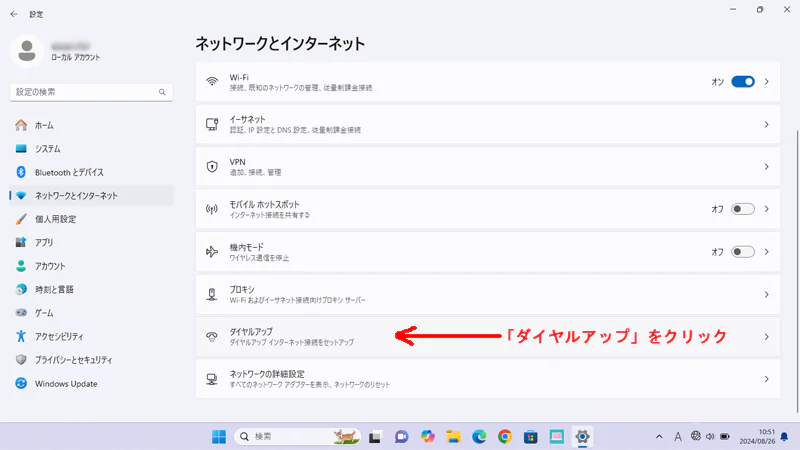The width and height of the screenshot is (800, 450).
Task: Select プライバシーとセキュリティ in sidebar
Action: click(x=92, y=360)
